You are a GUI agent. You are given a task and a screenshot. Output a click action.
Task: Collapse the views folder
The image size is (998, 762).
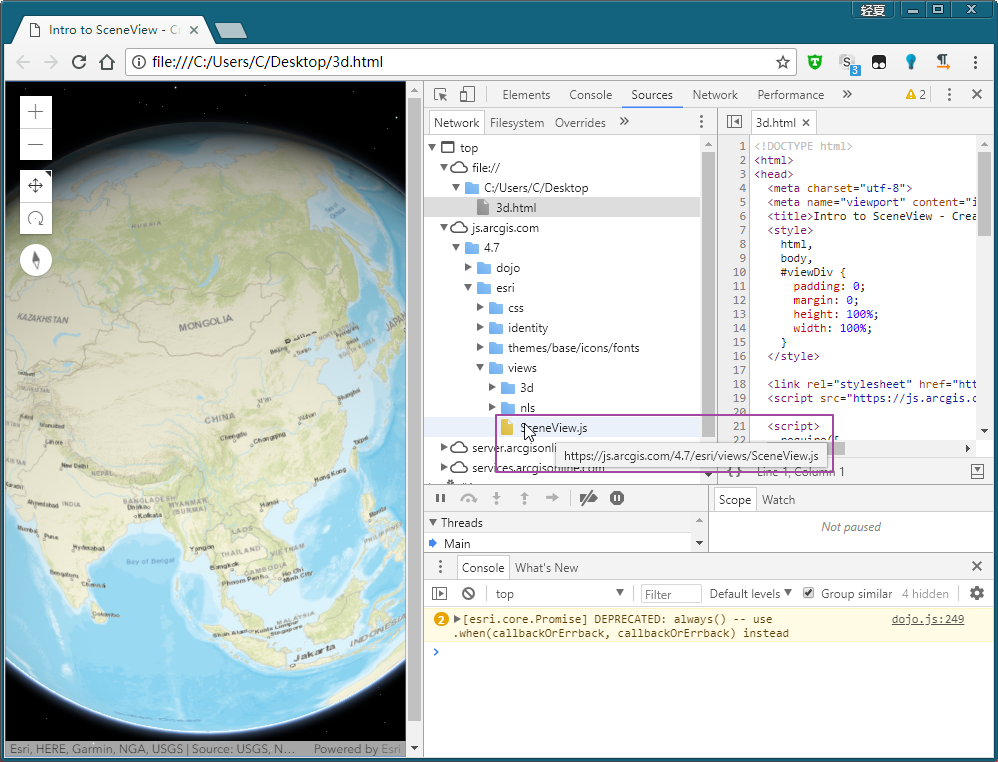480,367
